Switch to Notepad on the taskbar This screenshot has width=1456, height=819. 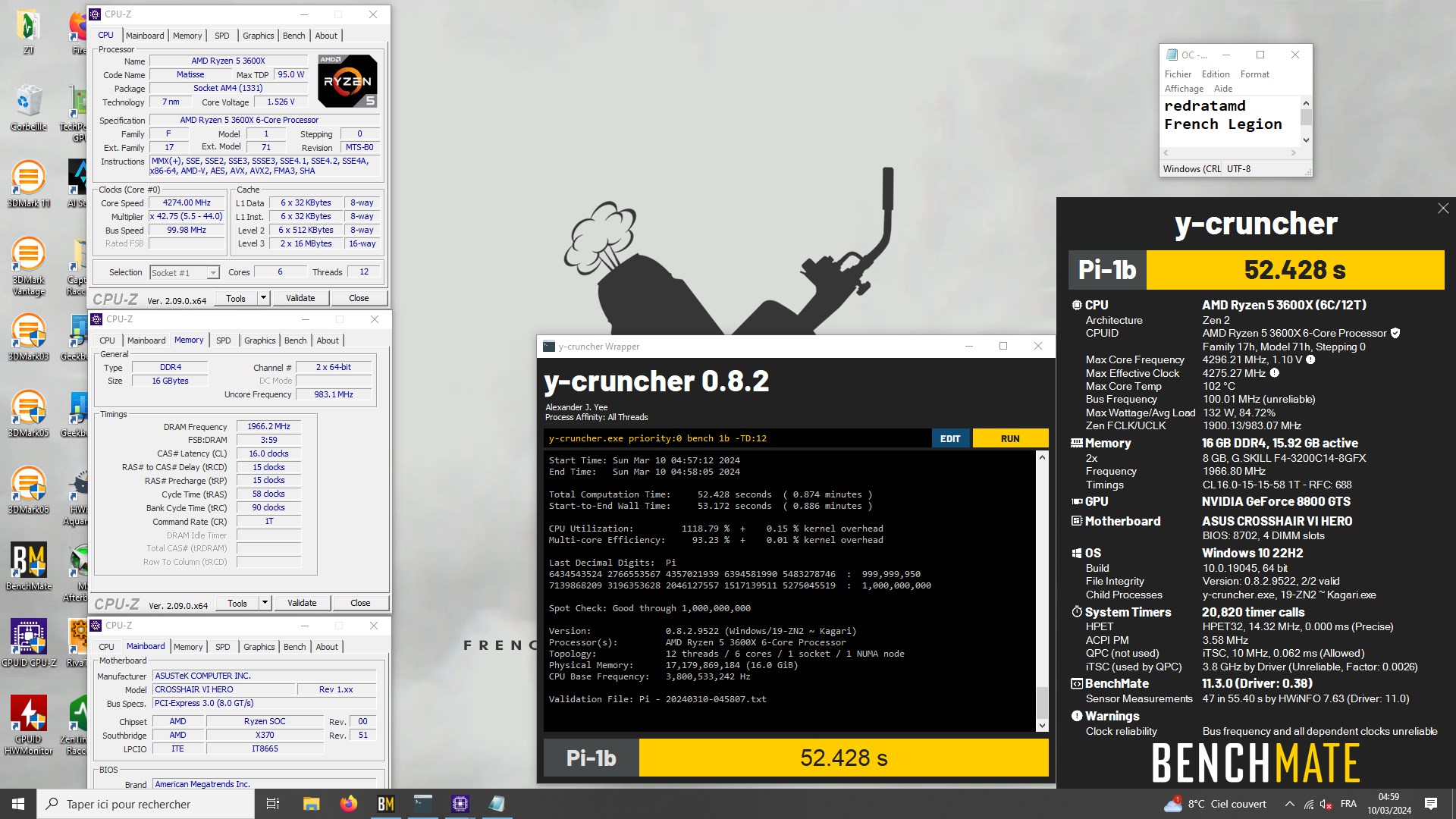click(x=497, y=804)
